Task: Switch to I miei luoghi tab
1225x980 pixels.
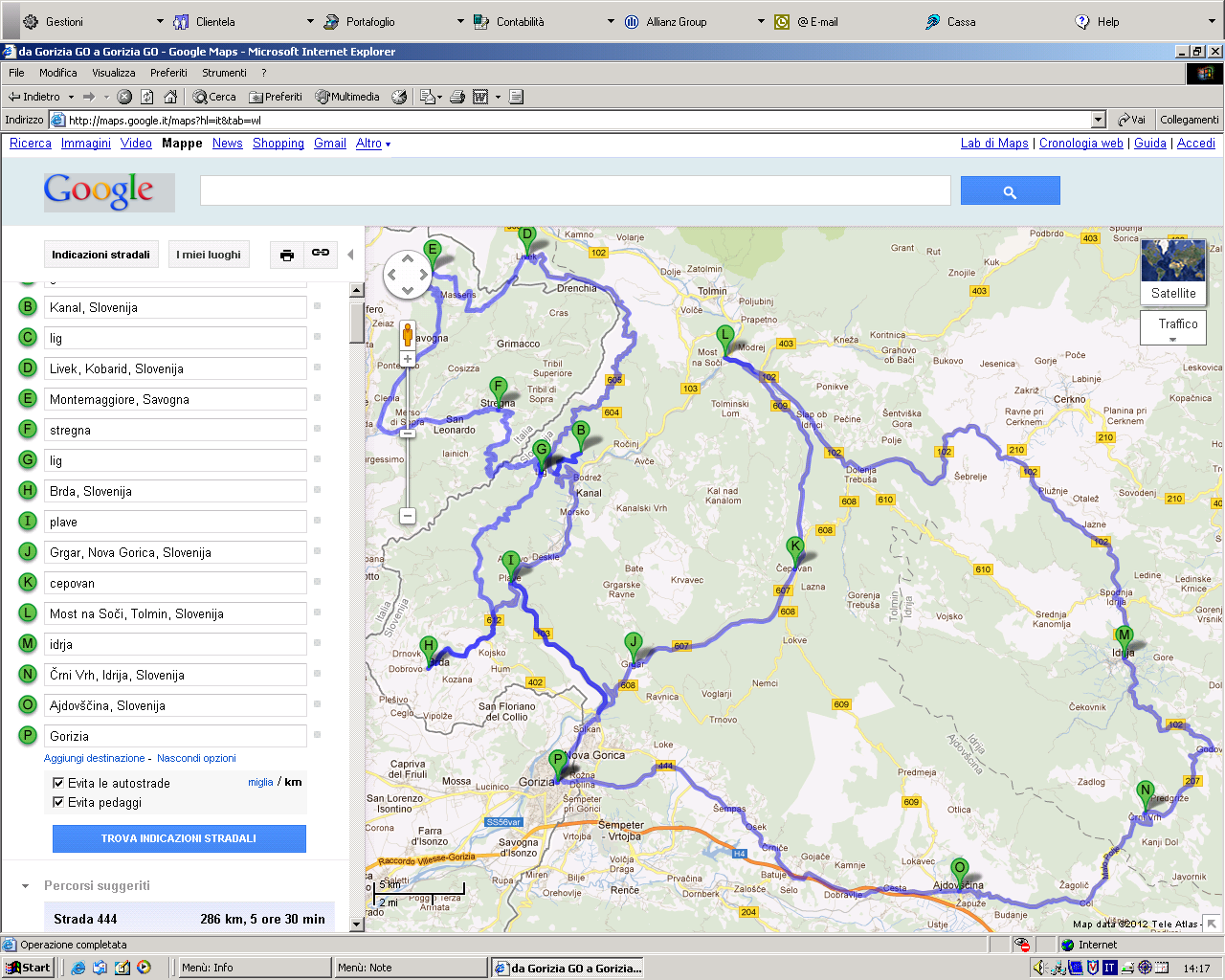Action: [x=209, y=255]
